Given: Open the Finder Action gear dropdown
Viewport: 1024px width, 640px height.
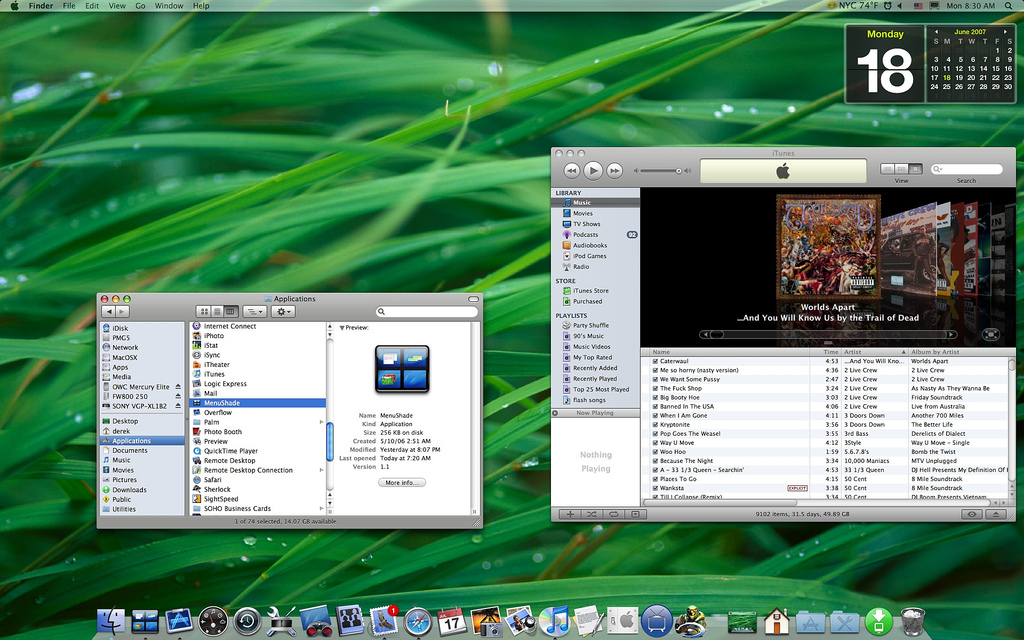Looking at the screenshot, I should click(x=283, y=312).
